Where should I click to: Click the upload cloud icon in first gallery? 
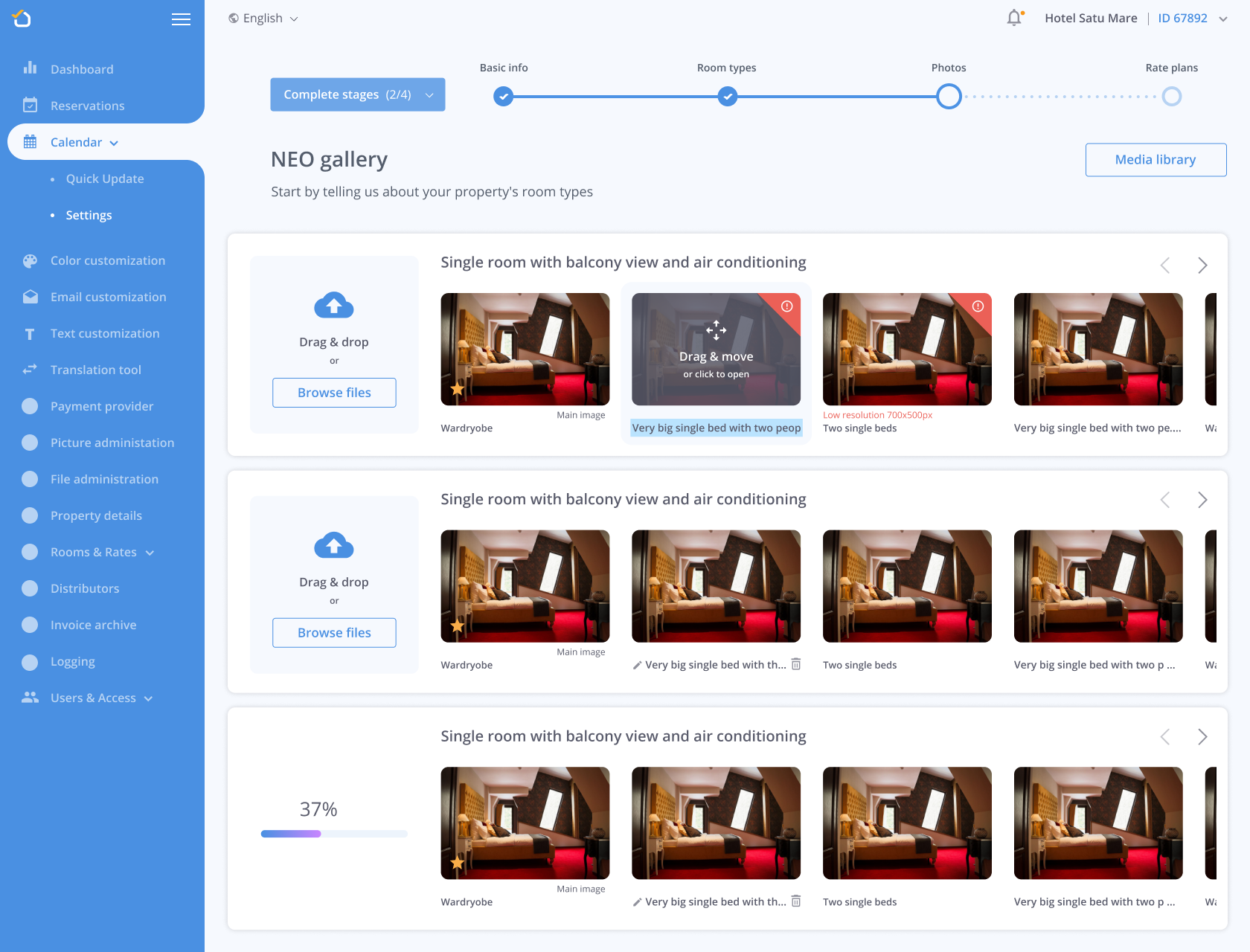[x=334, y=305]
